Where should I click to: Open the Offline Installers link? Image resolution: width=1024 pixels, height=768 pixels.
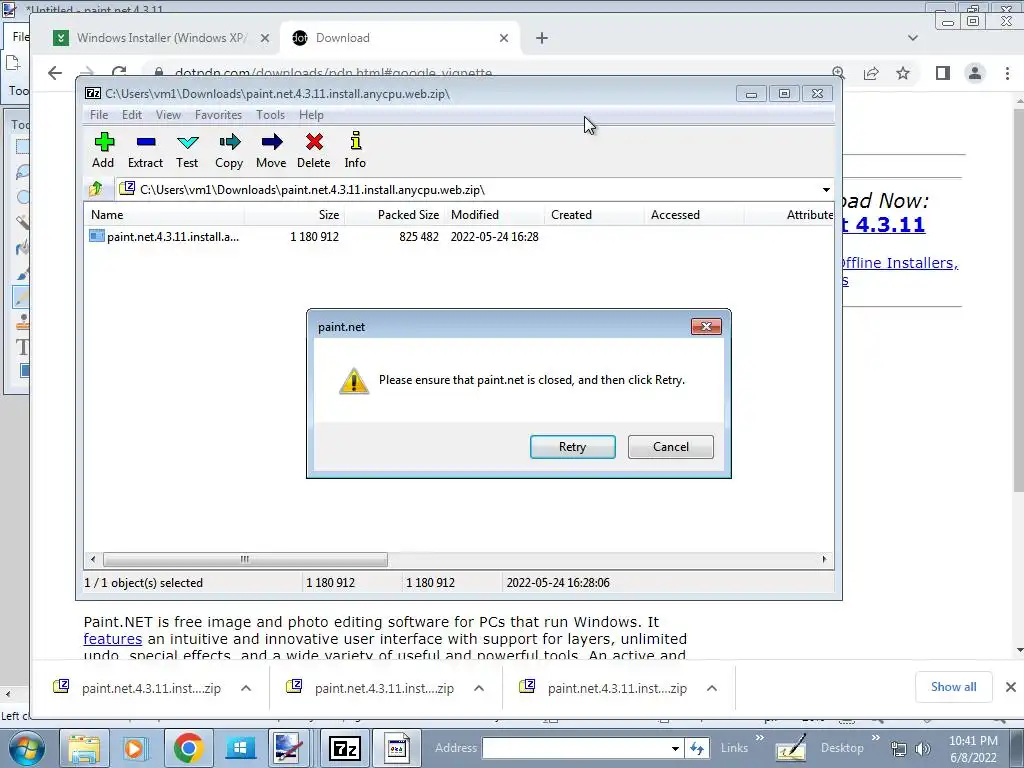pyautogui.click(x=900, y=263)
